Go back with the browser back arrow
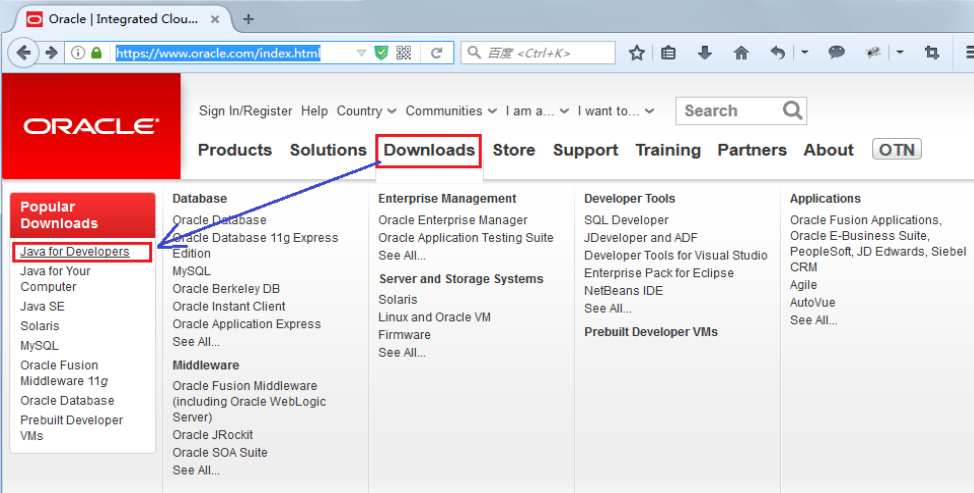 (24, 53)
